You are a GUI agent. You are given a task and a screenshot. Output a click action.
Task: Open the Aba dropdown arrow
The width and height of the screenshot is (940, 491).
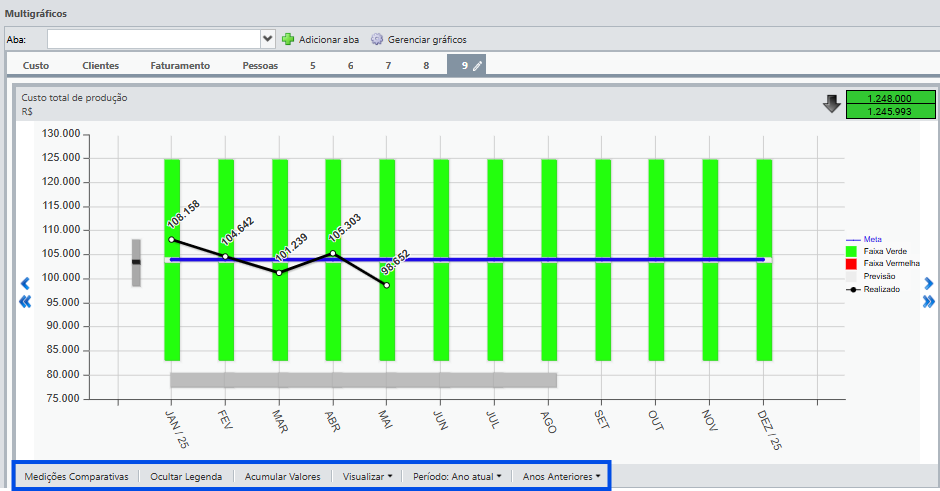pos(267,39)
